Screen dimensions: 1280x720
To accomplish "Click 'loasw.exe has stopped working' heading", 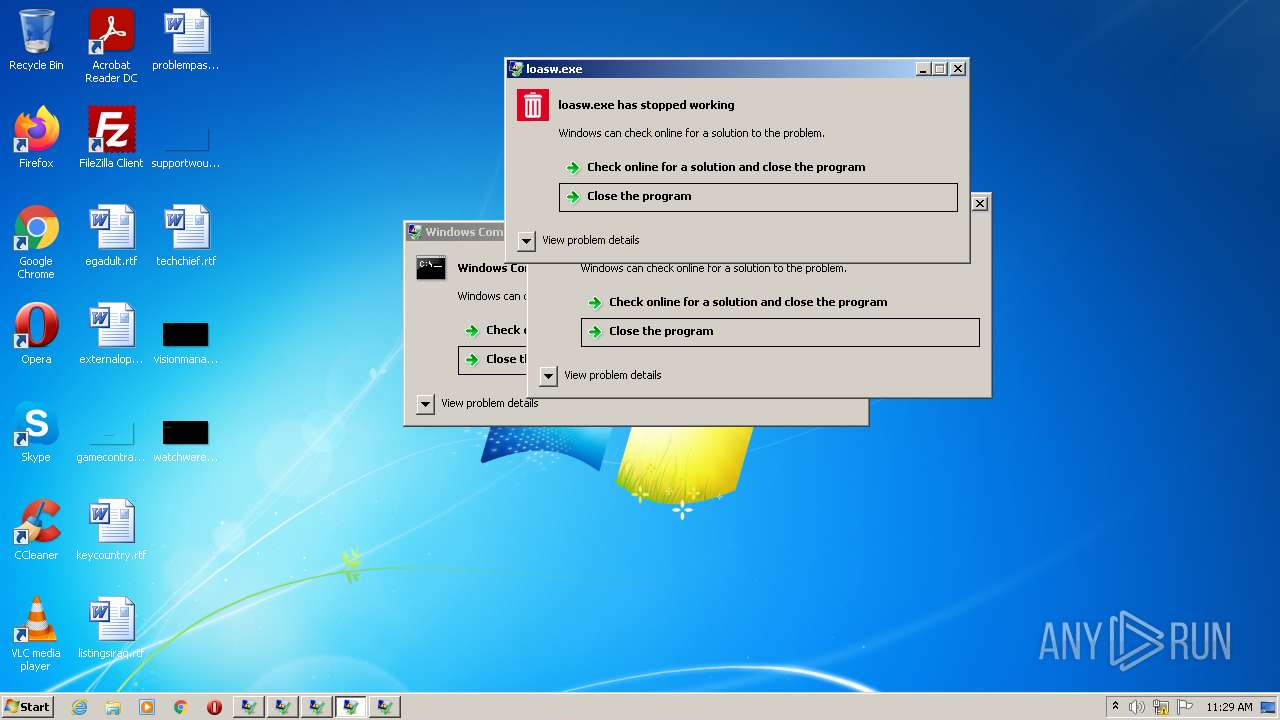I will (646, 105).
